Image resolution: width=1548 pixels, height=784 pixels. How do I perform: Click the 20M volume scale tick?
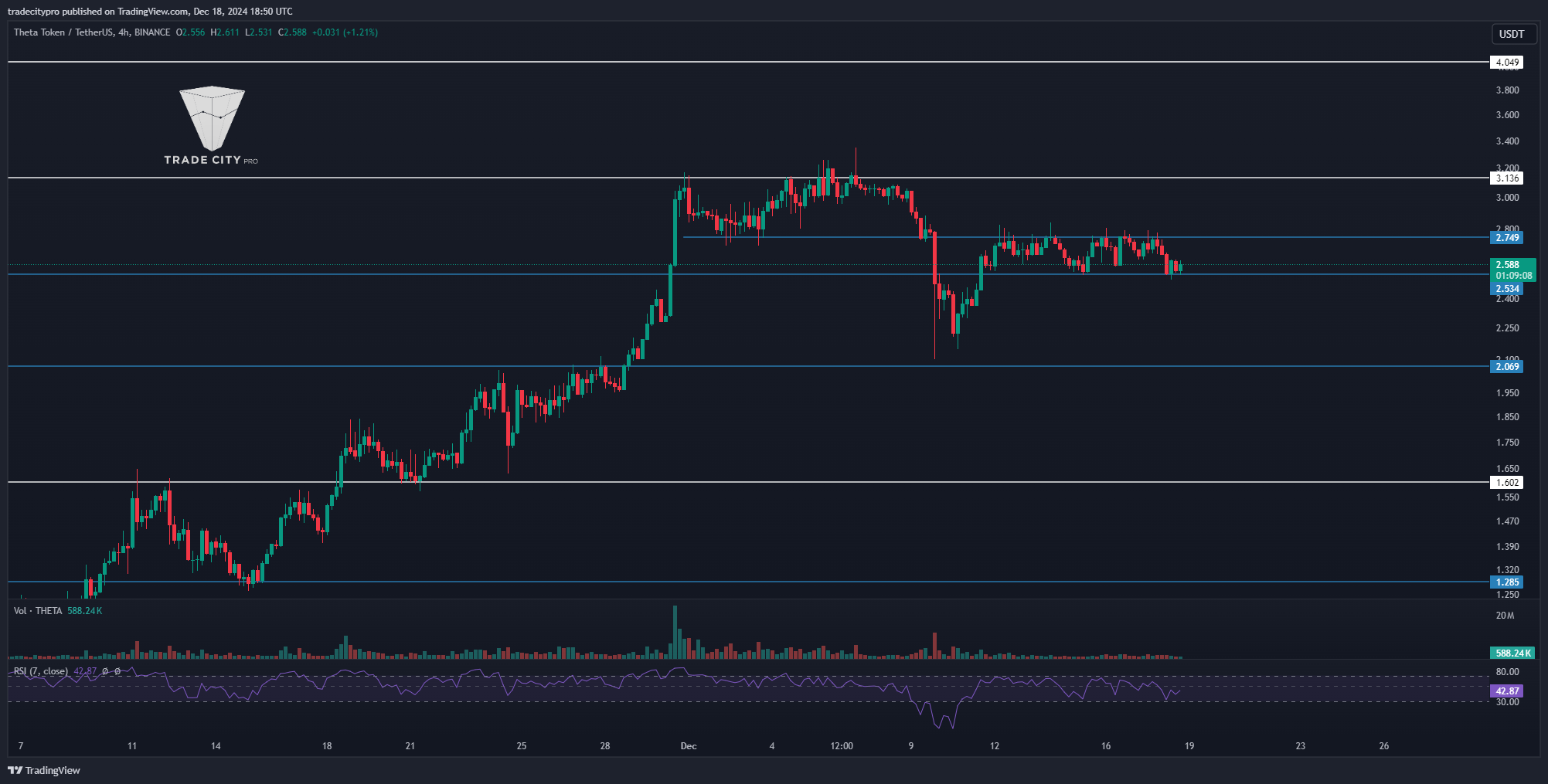point(1505,616)
